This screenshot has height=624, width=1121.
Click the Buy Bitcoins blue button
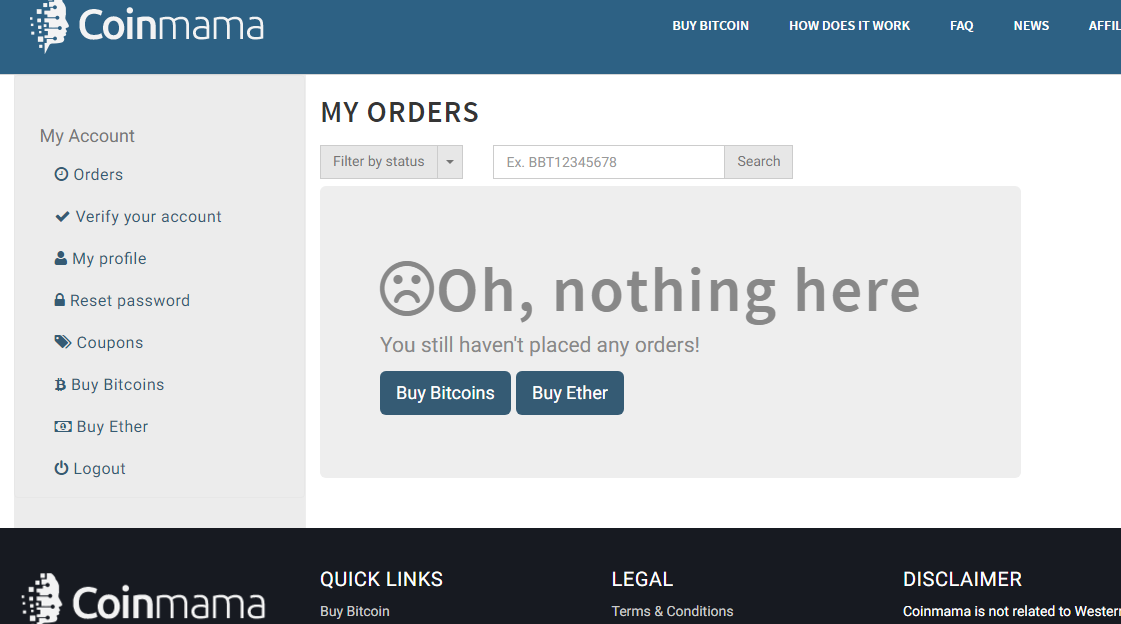pyautogui.click(x=445, y=392)
